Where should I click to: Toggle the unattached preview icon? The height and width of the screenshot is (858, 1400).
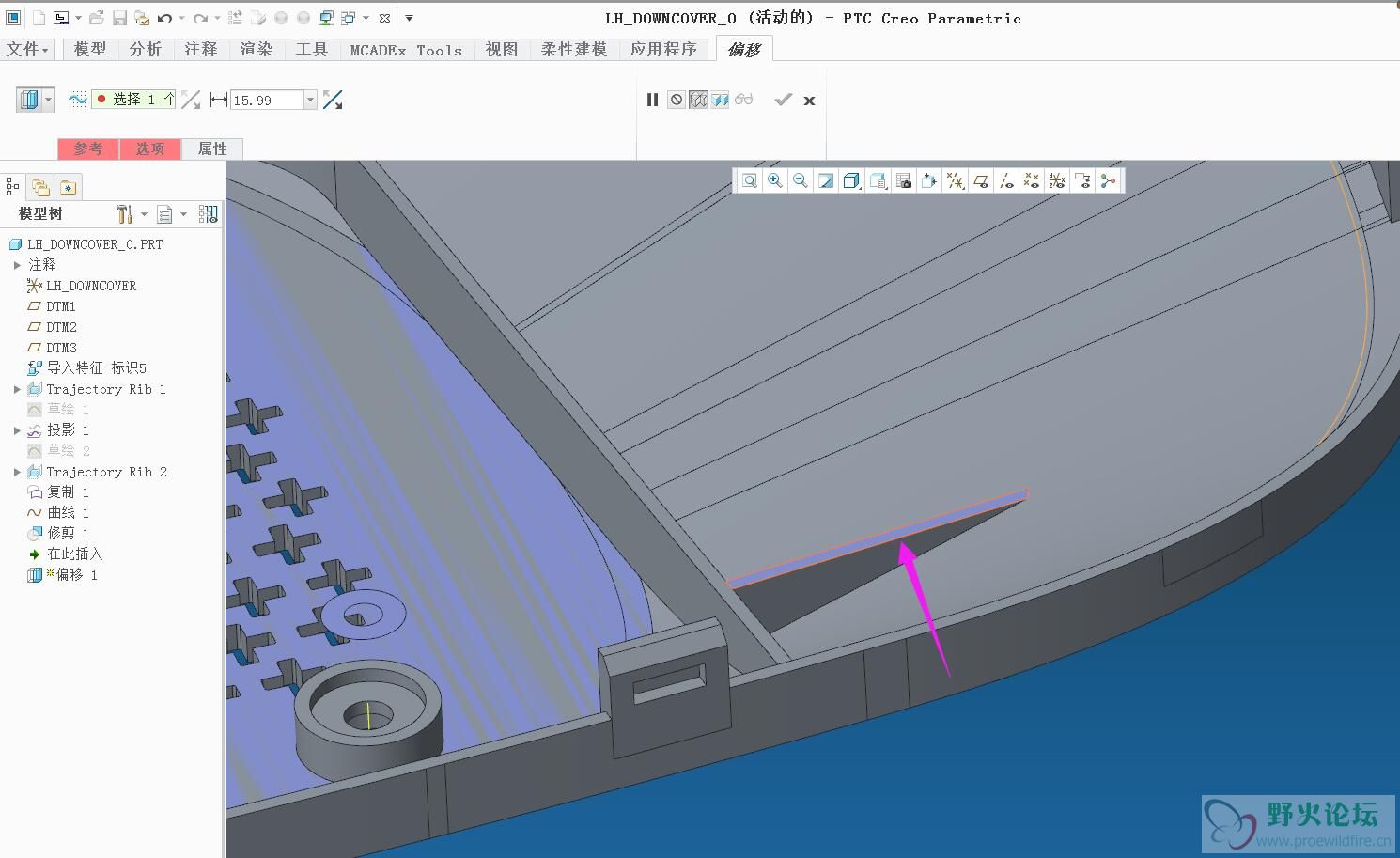pos(698,100)
